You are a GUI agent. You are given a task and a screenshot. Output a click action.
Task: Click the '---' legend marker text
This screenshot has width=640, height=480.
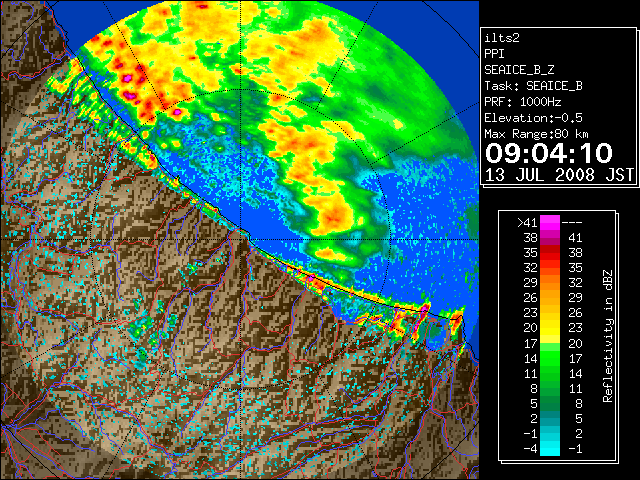pyautogui.click(x=572, y=223)
